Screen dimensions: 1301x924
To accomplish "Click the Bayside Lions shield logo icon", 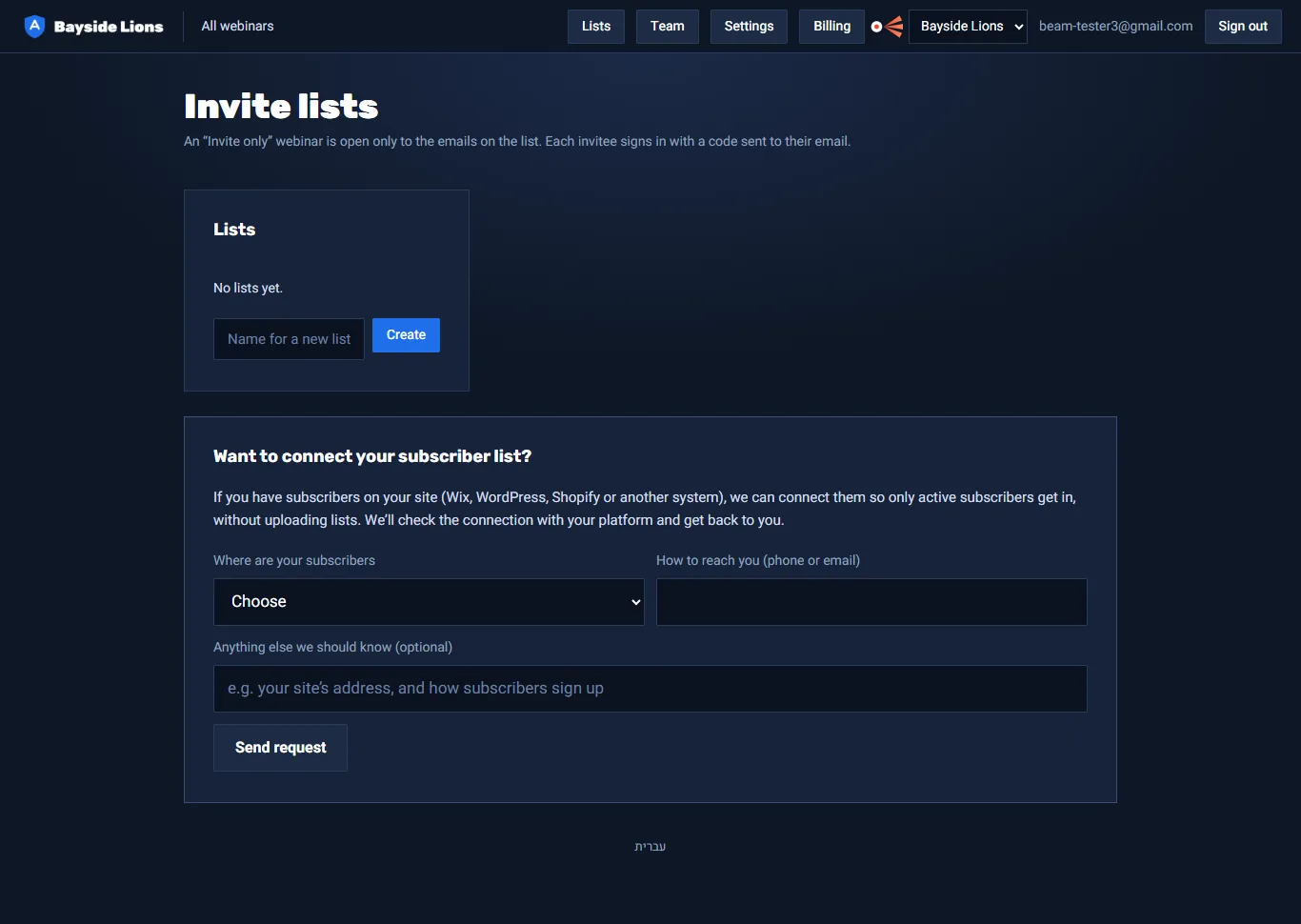I will pyautogui.click(x=34, y=27).
